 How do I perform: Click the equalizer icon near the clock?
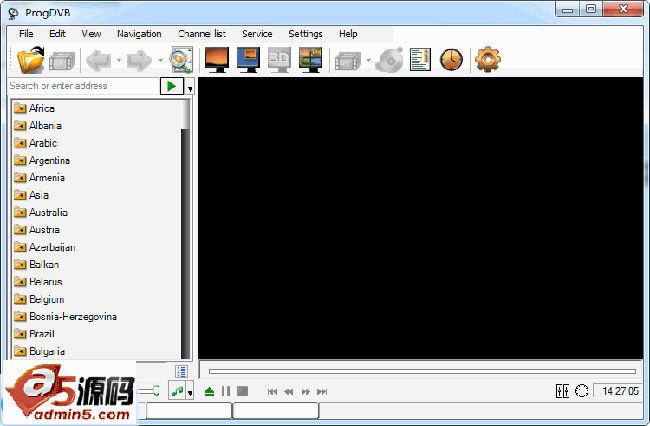(x=562, y=391)
